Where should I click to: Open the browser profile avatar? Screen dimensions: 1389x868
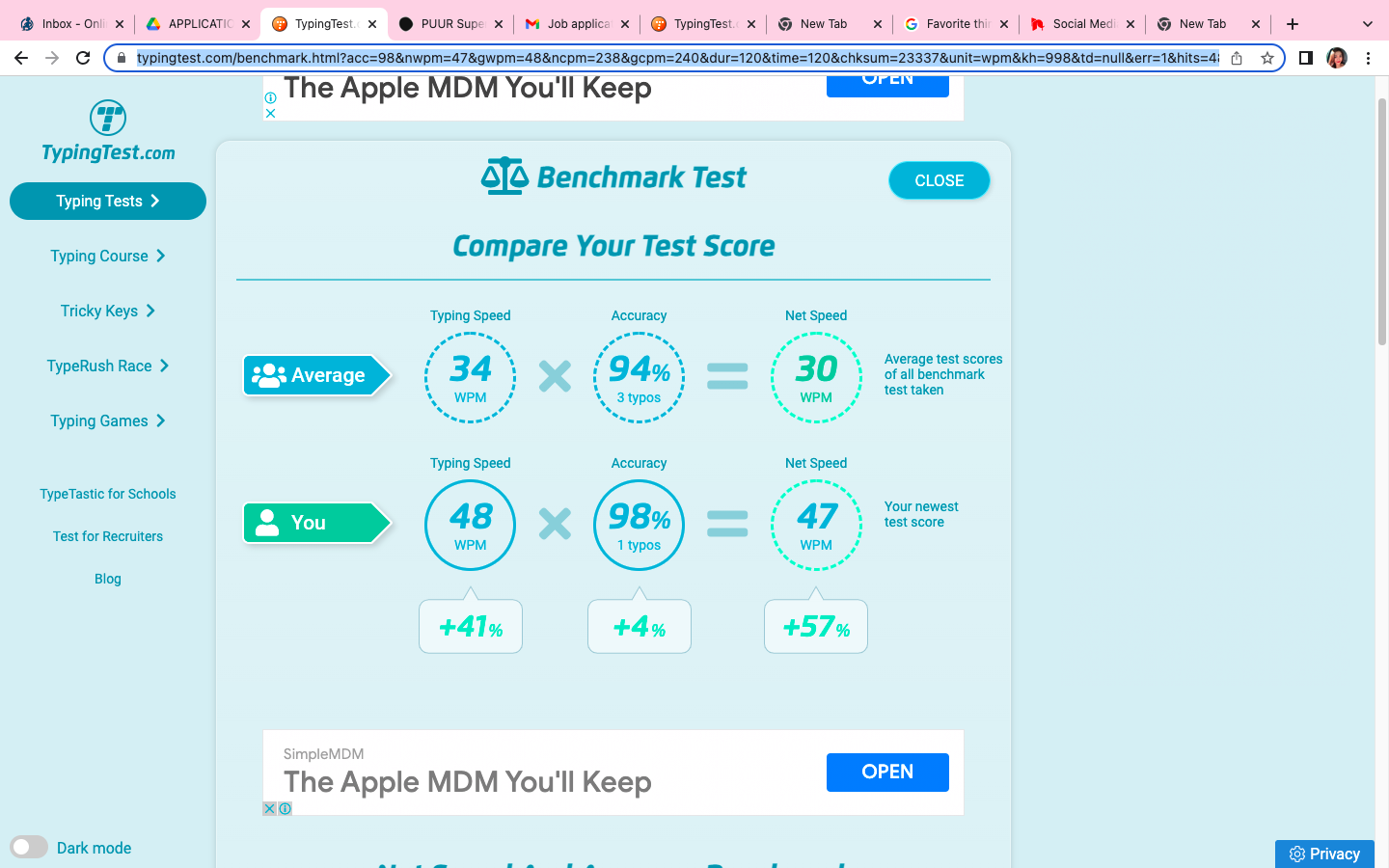point(1337,58)
